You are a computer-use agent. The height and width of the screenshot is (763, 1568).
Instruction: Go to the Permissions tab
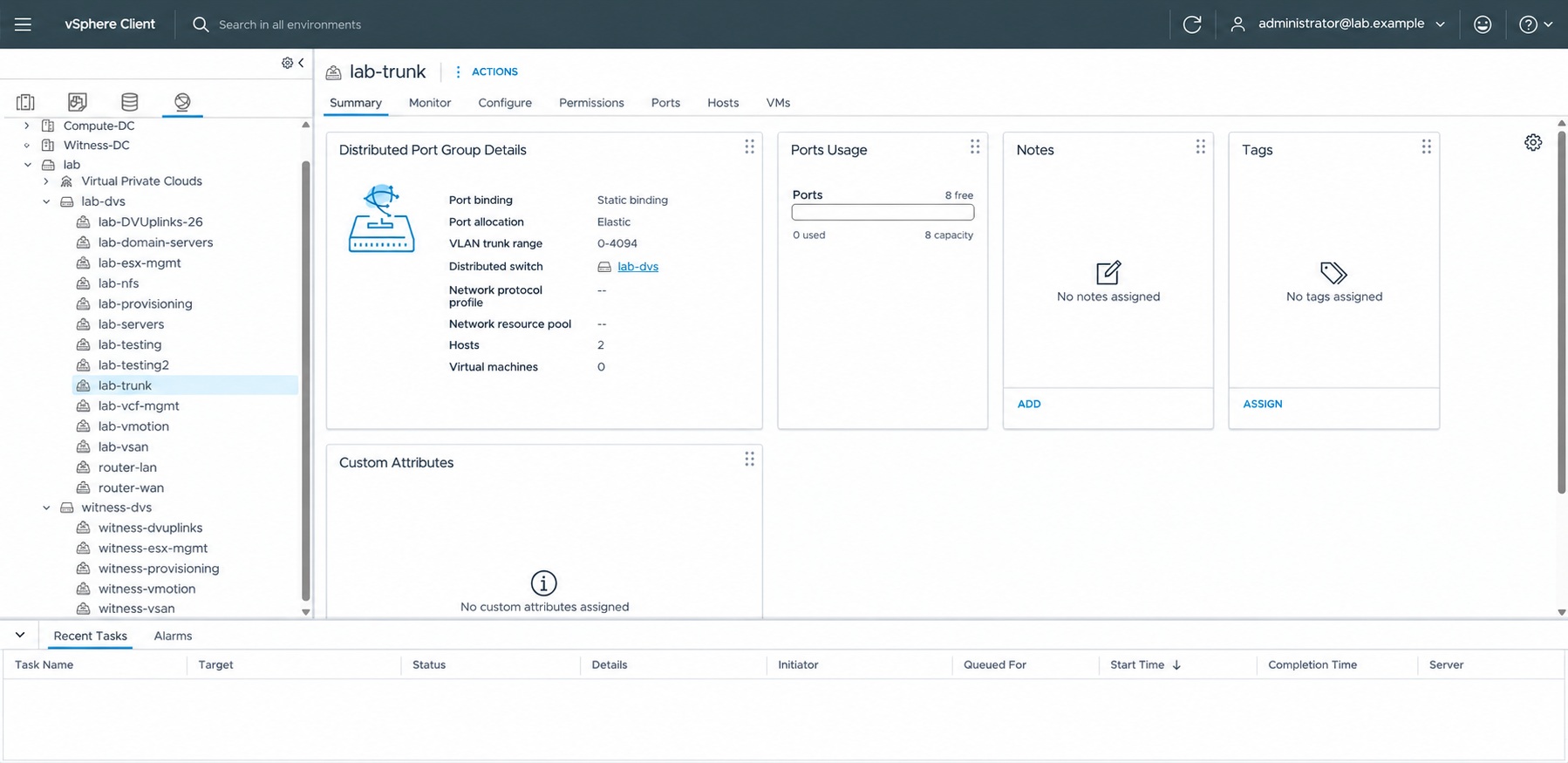[x=591, y=103]
